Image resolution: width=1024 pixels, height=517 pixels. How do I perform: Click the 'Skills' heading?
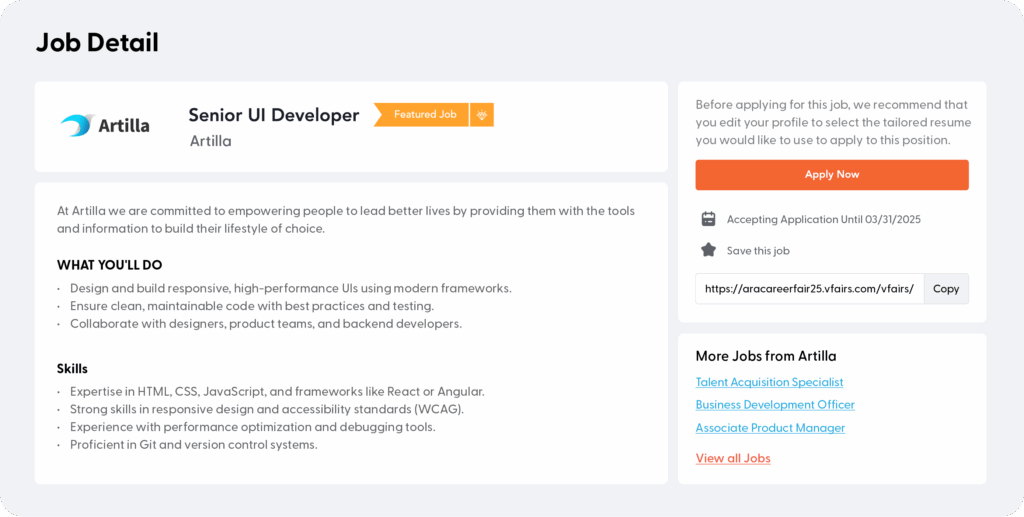click(x=72, y=369)
